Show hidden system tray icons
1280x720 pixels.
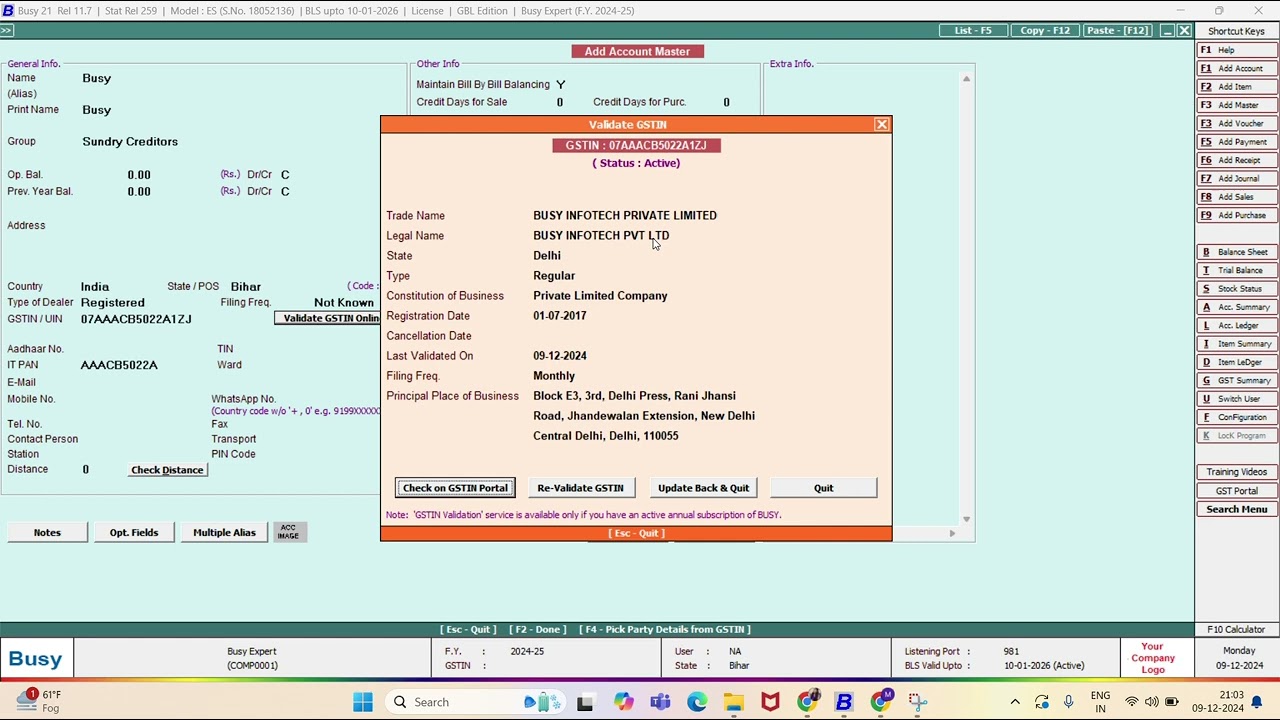[x=1015, y=702]
